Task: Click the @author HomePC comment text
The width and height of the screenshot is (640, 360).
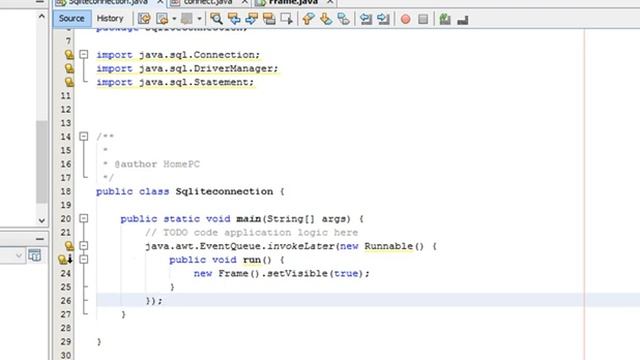Action: click(157, 164)
